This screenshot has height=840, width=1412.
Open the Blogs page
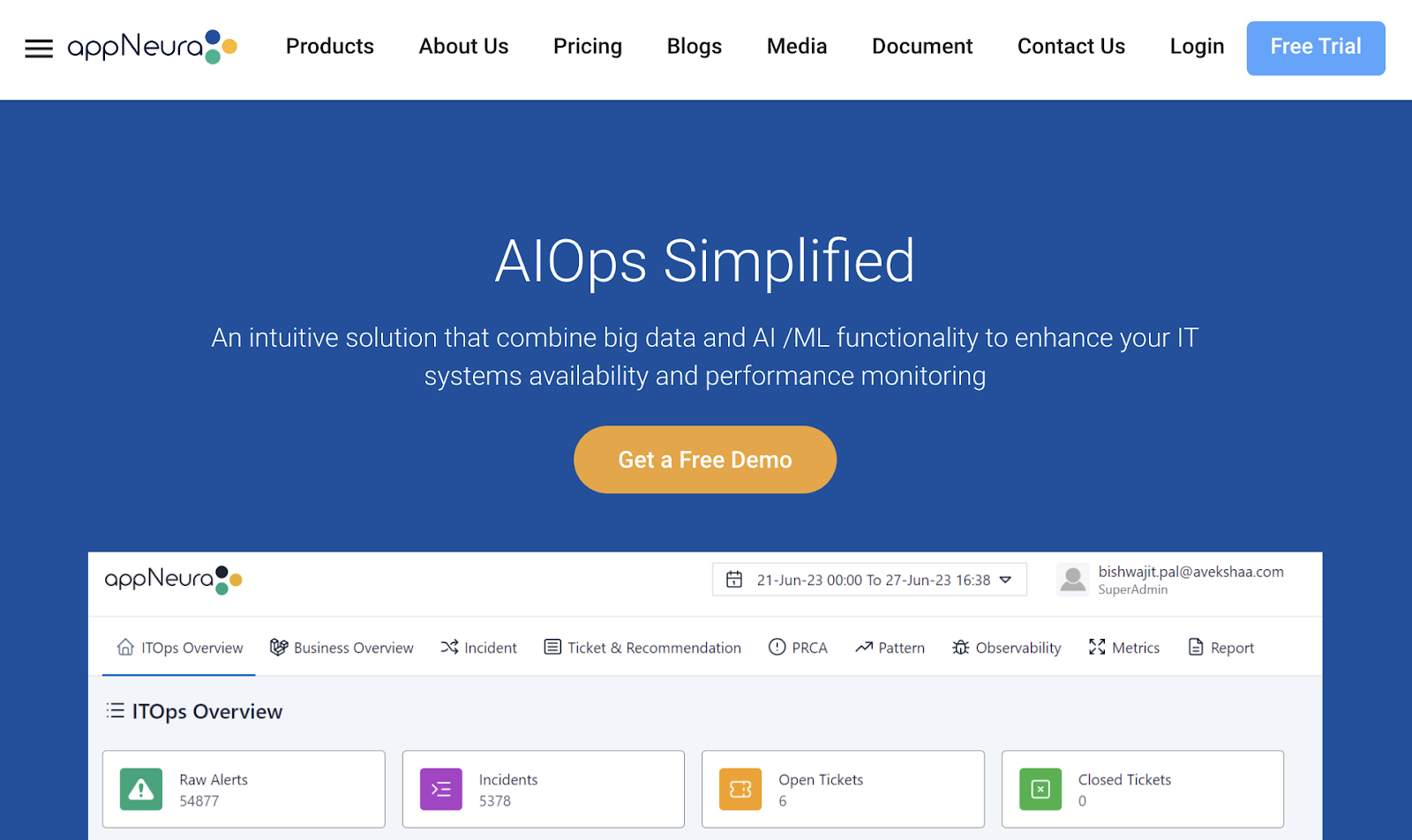coord(695,47)
